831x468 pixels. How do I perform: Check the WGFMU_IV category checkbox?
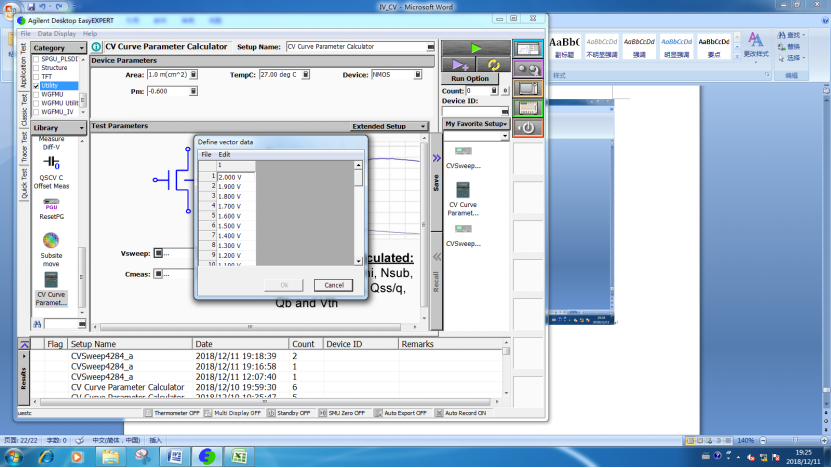pyautogui.click(x=36, y=112)
